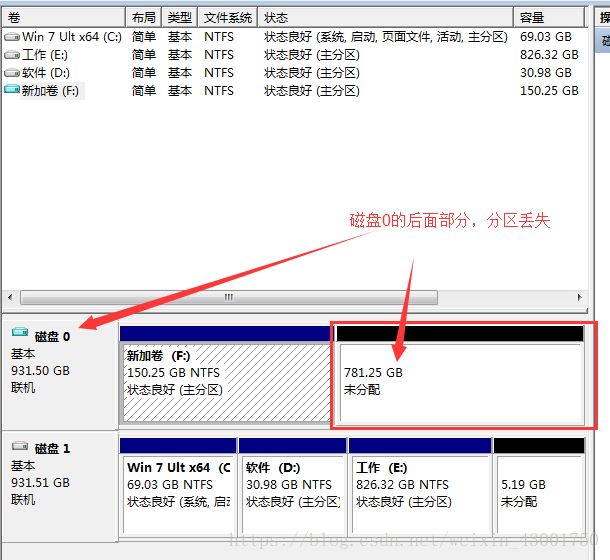Select the 5.19 GB 未分配 space on disk 1

(x=540, y=486)
